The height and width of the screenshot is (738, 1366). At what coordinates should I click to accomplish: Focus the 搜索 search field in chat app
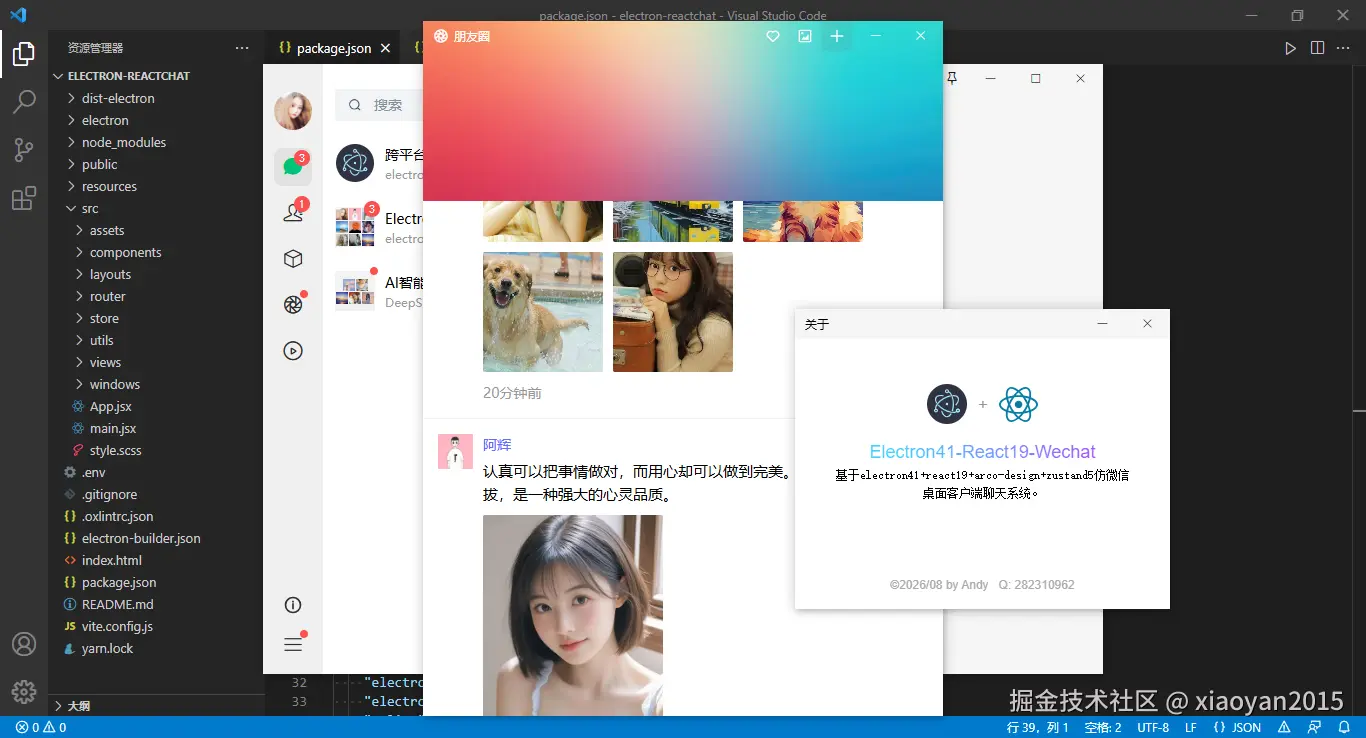(x=379, y=105)
